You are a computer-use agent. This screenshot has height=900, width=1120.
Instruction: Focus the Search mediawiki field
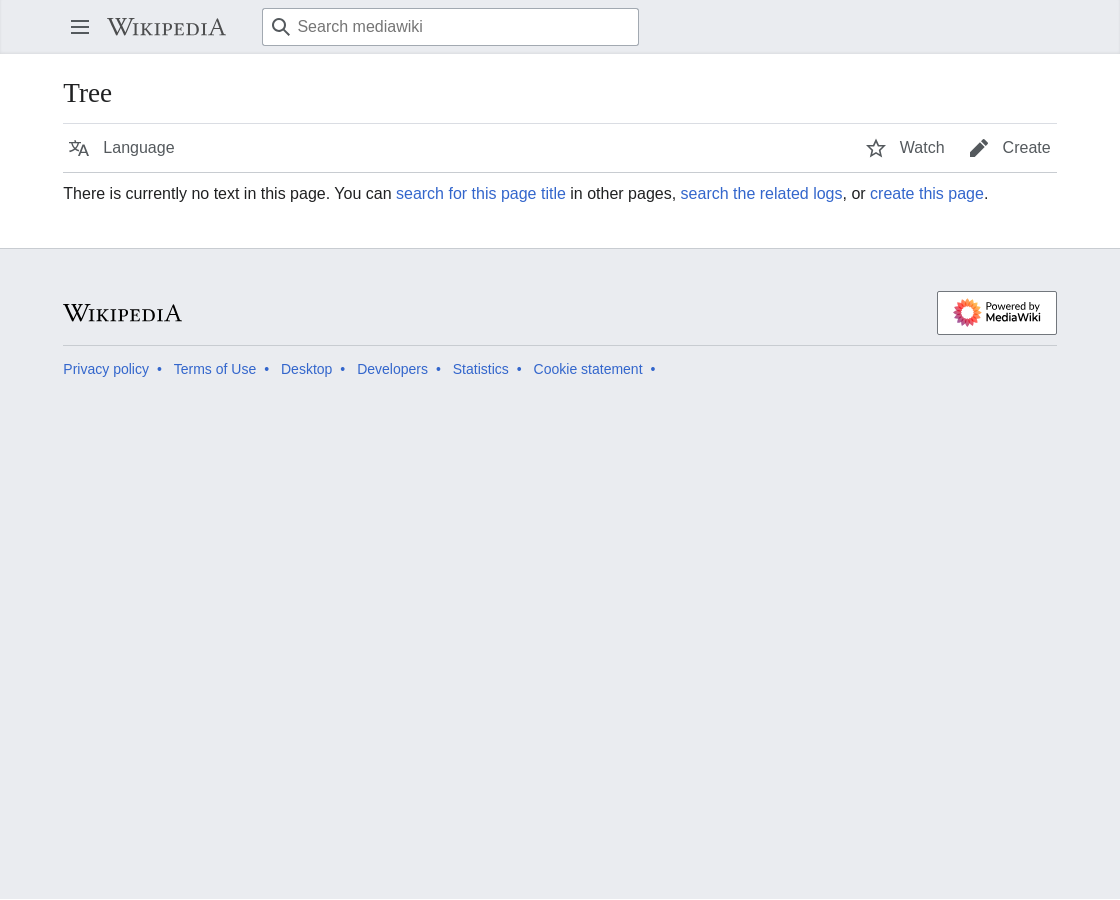(x=450, y=27)
